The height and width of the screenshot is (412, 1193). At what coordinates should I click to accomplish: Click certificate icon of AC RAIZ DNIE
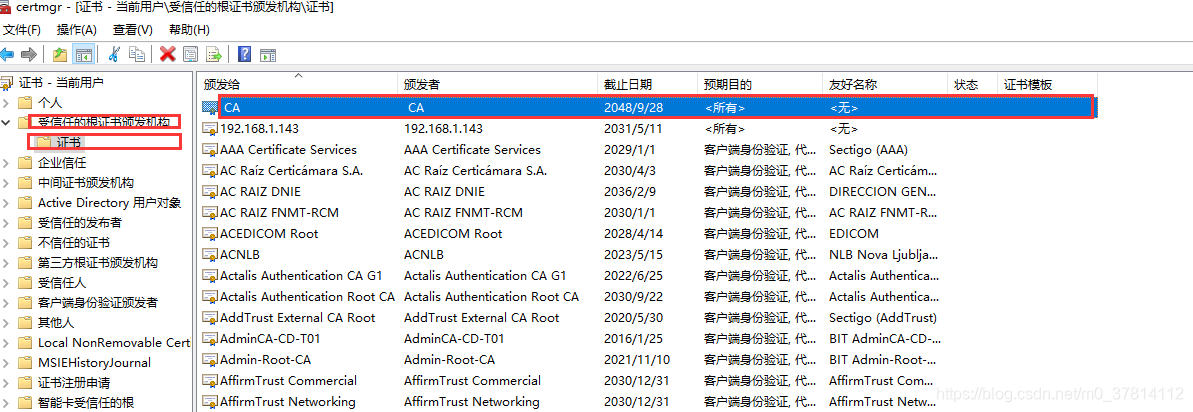[x=210, y=192]
